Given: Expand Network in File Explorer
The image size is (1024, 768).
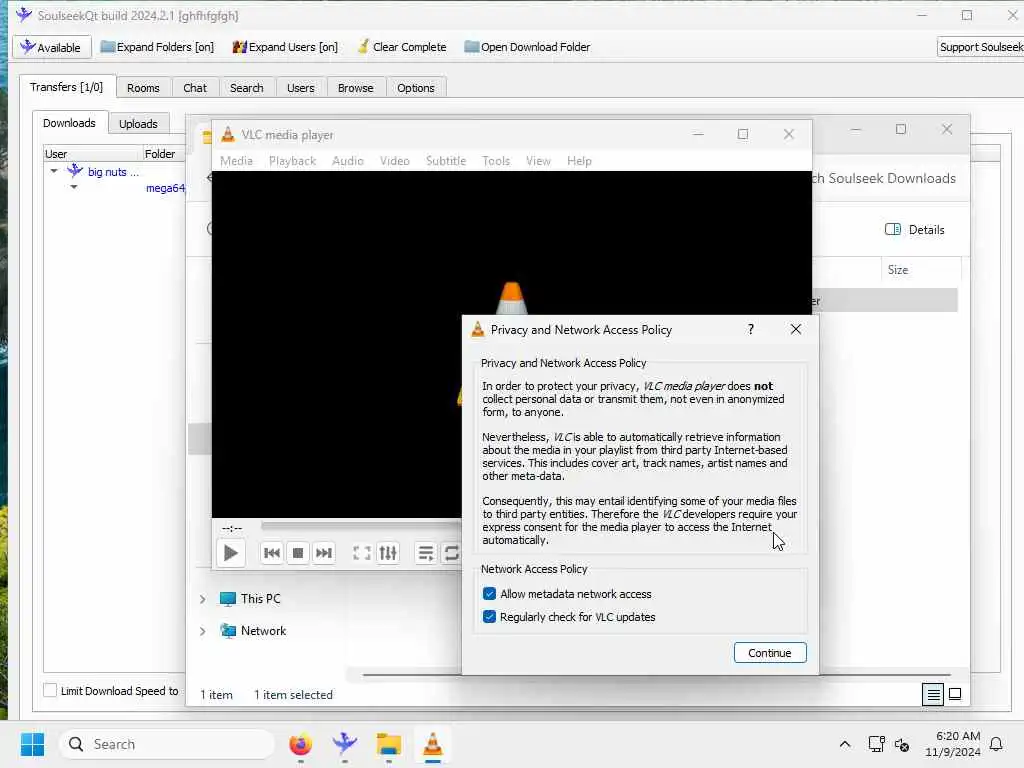Looking at the screenshot, I should point(202,631).
